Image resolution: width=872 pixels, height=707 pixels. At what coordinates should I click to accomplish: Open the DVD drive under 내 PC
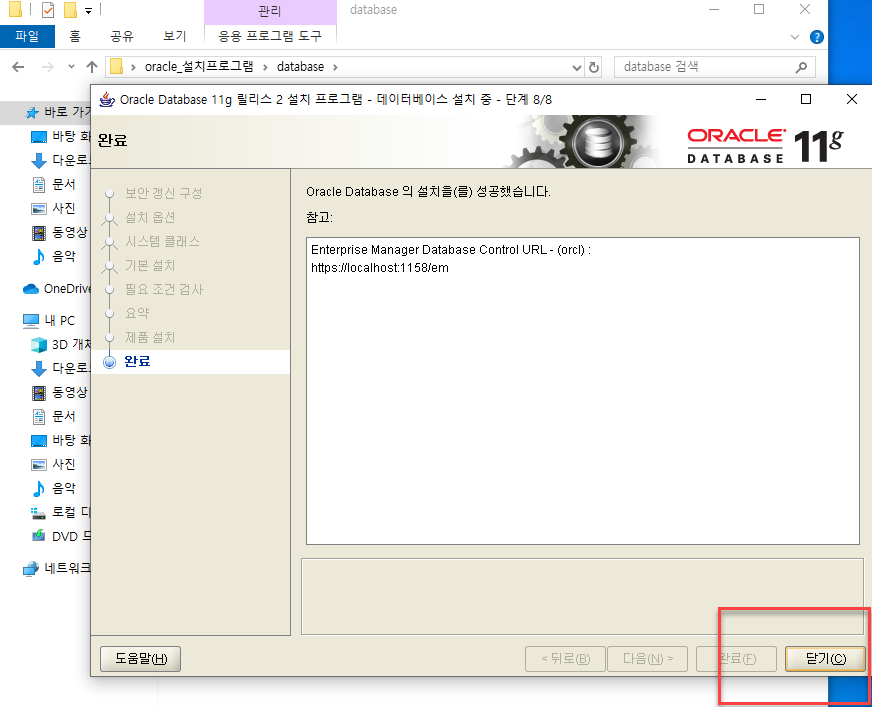(x=61, y=536)
